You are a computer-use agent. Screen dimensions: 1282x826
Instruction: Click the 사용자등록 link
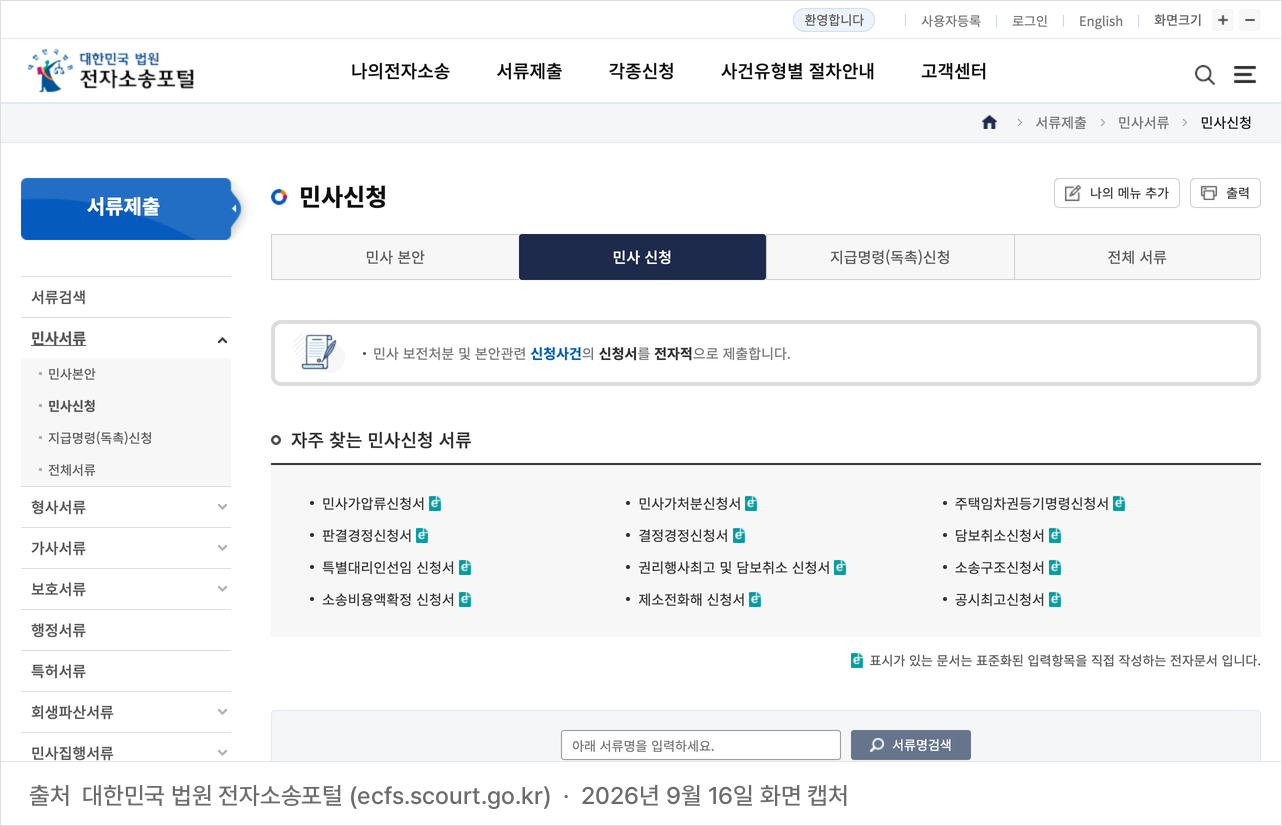coord(951,21)
